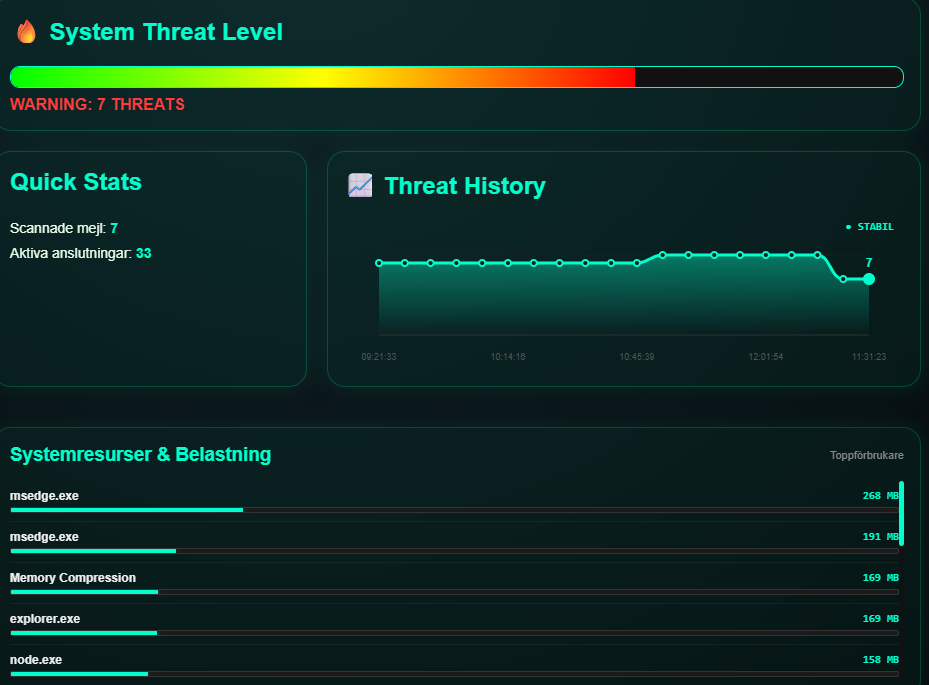The image size is (929, 685).
Task: Click the chart icon next to Threat History
Action: coord(360,185)
